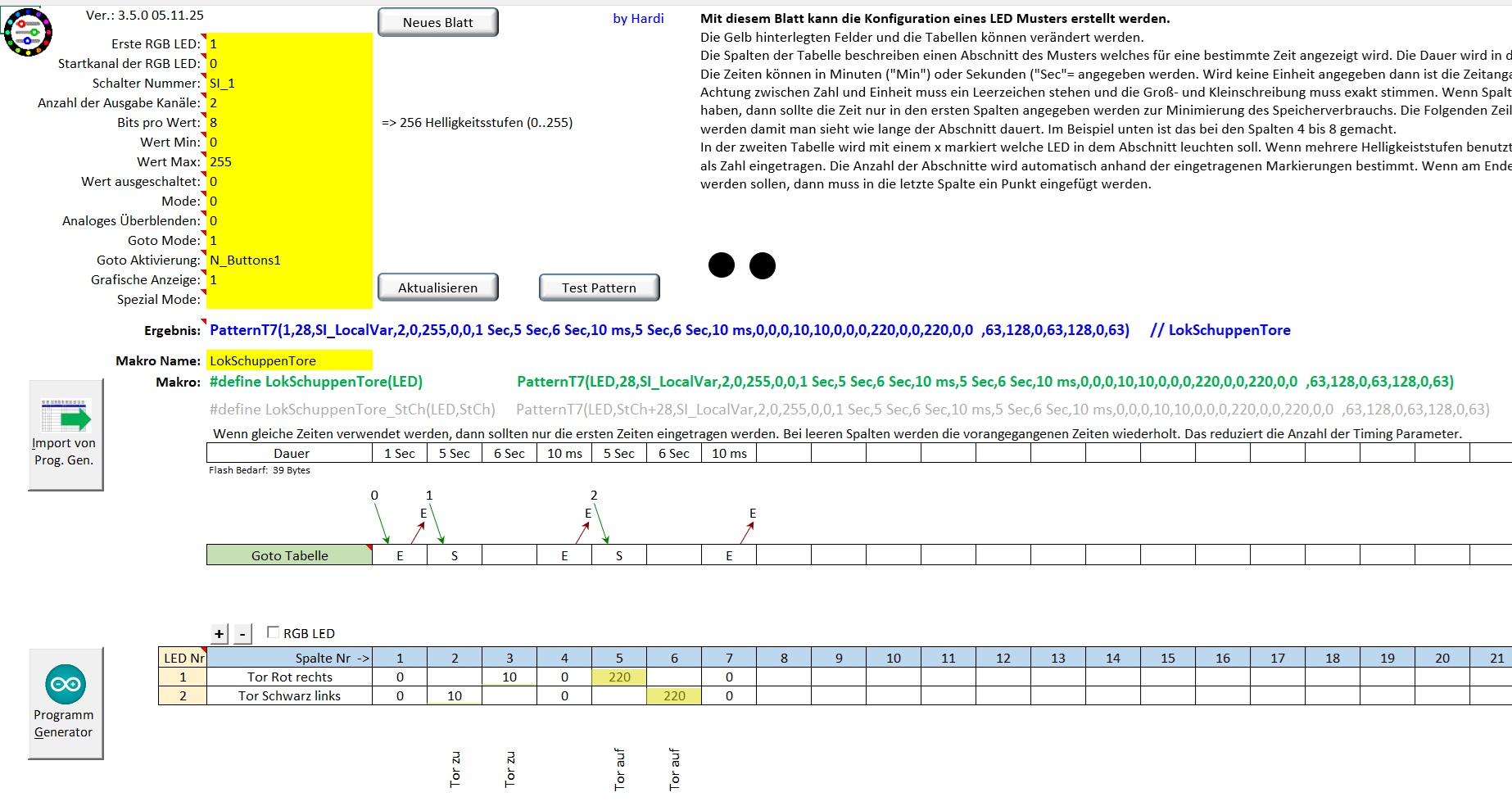The height and width of the screenshot is (806, 1512).
Task: Select the Tor Schwarz links row label
Action: 289,696
